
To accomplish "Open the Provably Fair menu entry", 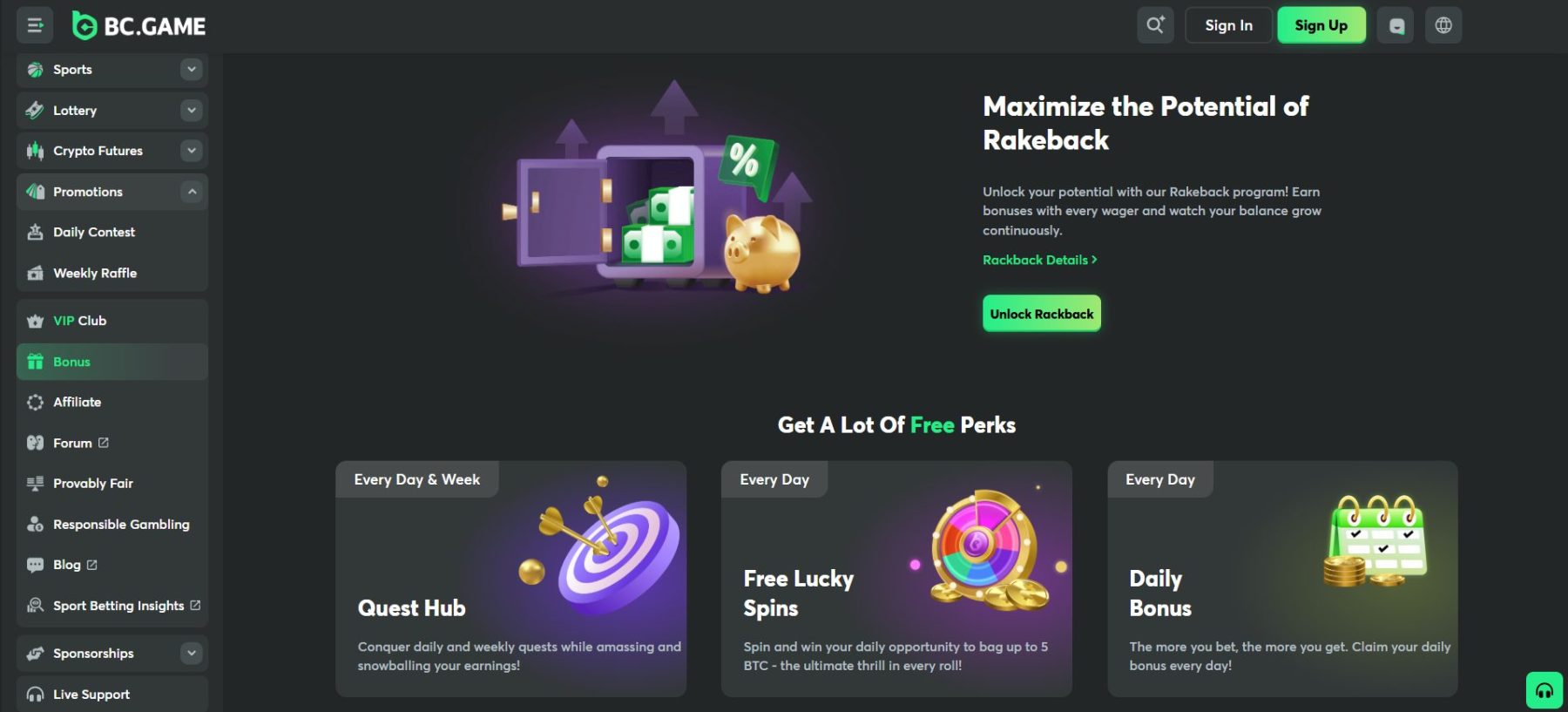I will 112,483.
